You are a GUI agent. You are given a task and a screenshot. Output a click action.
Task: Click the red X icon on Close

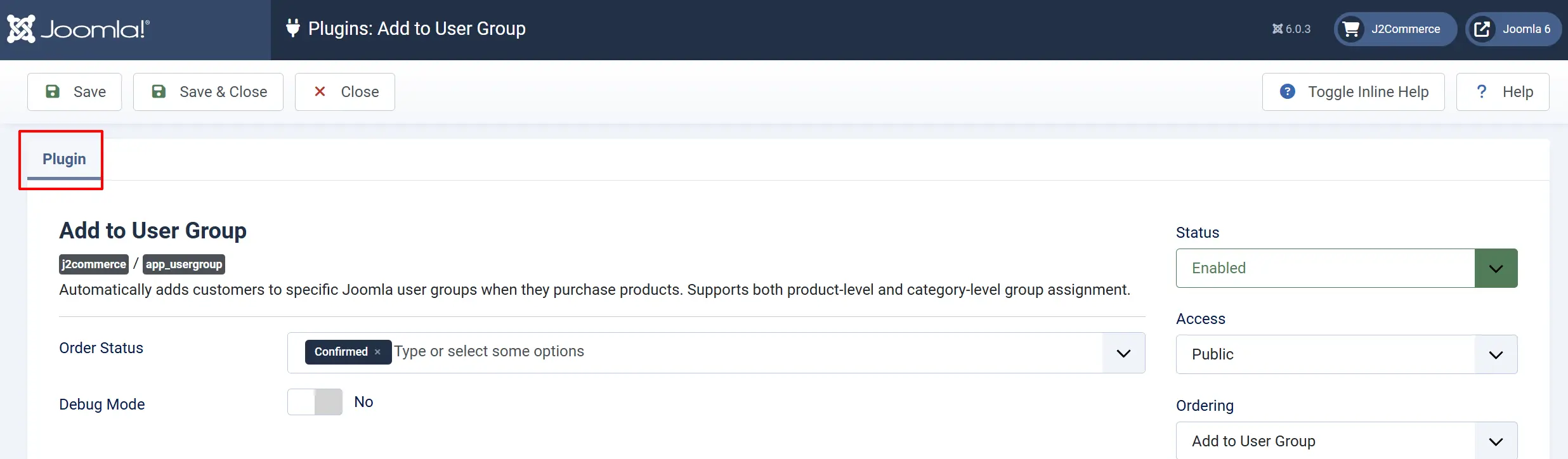click(x=320, y=91)
